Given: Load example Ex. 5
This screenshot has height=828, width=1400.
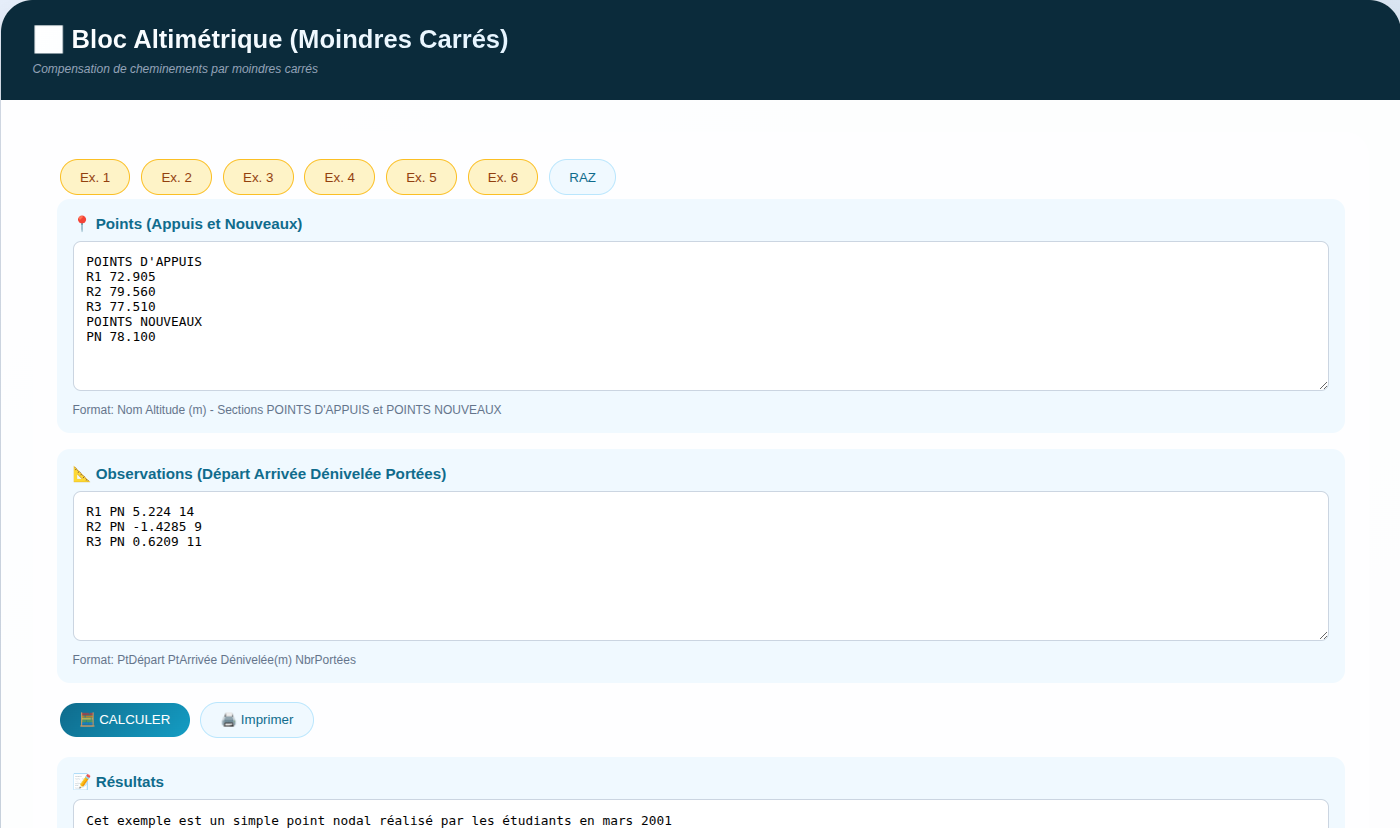Looking at the screenshot, I should 421,177.
